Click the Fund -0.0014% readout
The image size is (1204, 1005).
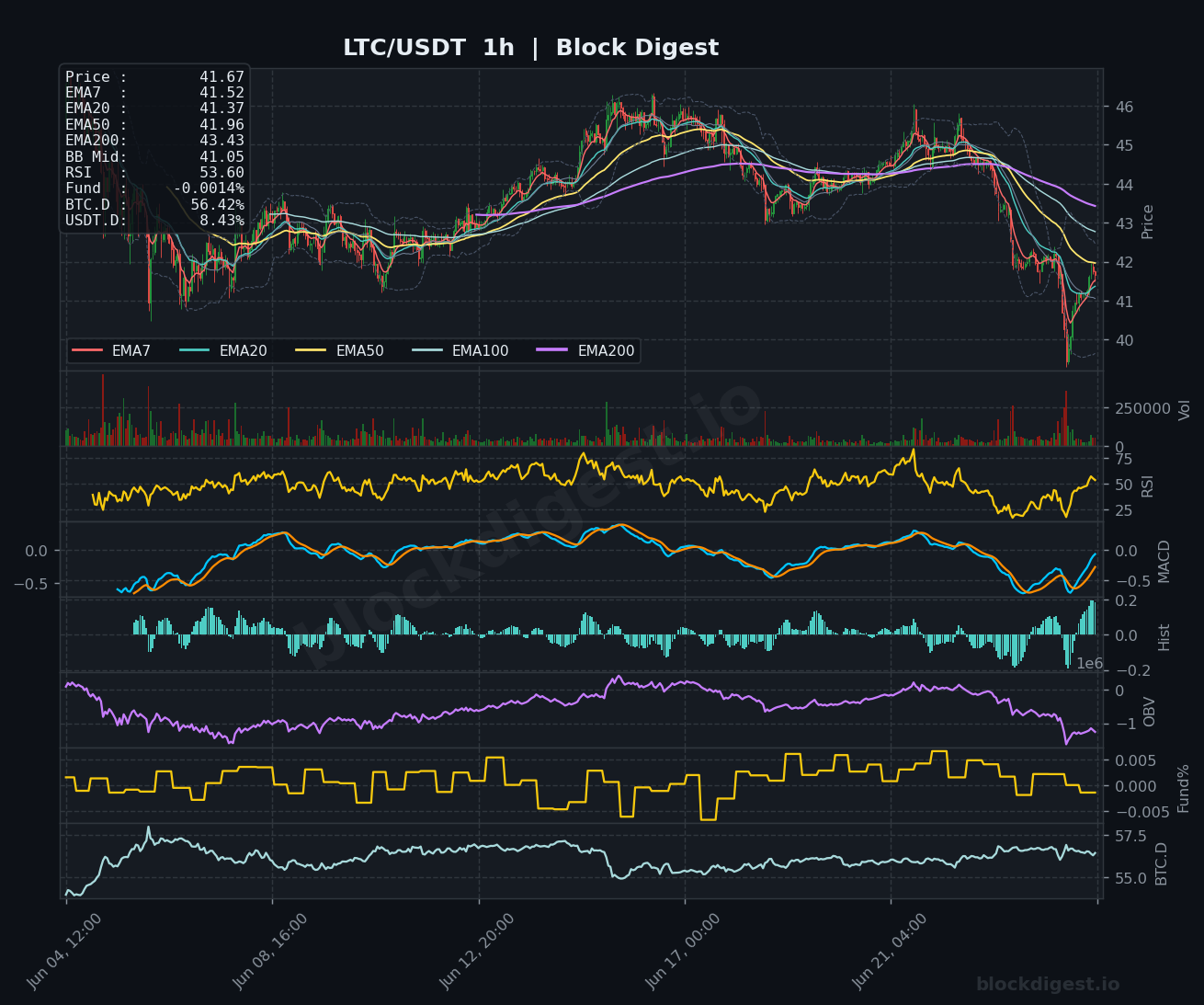pos(154,188)
